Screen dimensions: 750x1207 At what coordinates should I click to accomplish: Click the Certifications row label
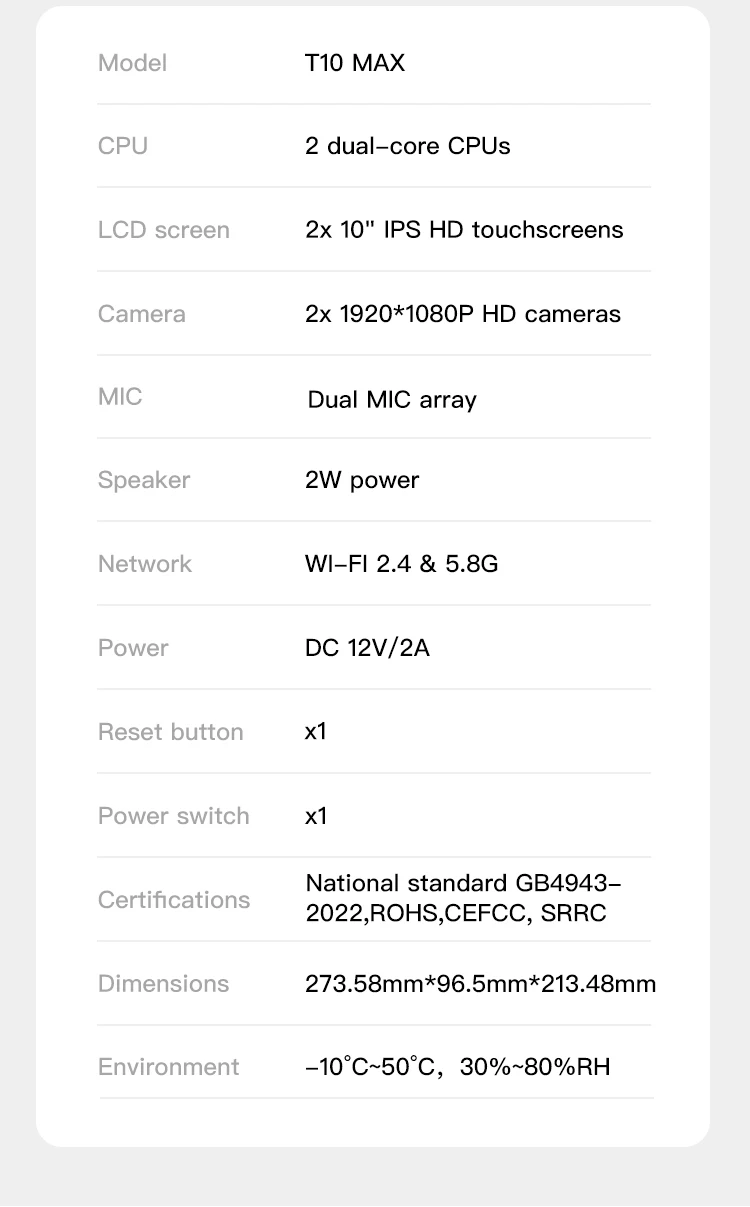(x=174, y=900)
